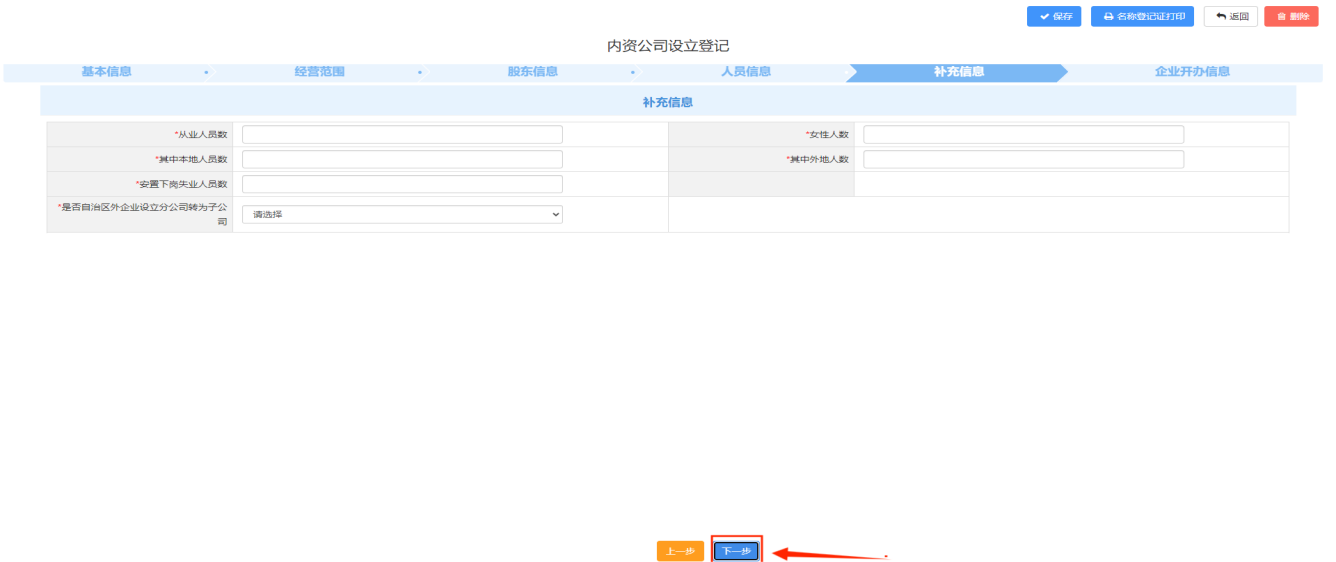Switch to the 基本信息 step tab
Image resolution: width=1336 pixels, height=562 pixels.
tap(106, 72)
